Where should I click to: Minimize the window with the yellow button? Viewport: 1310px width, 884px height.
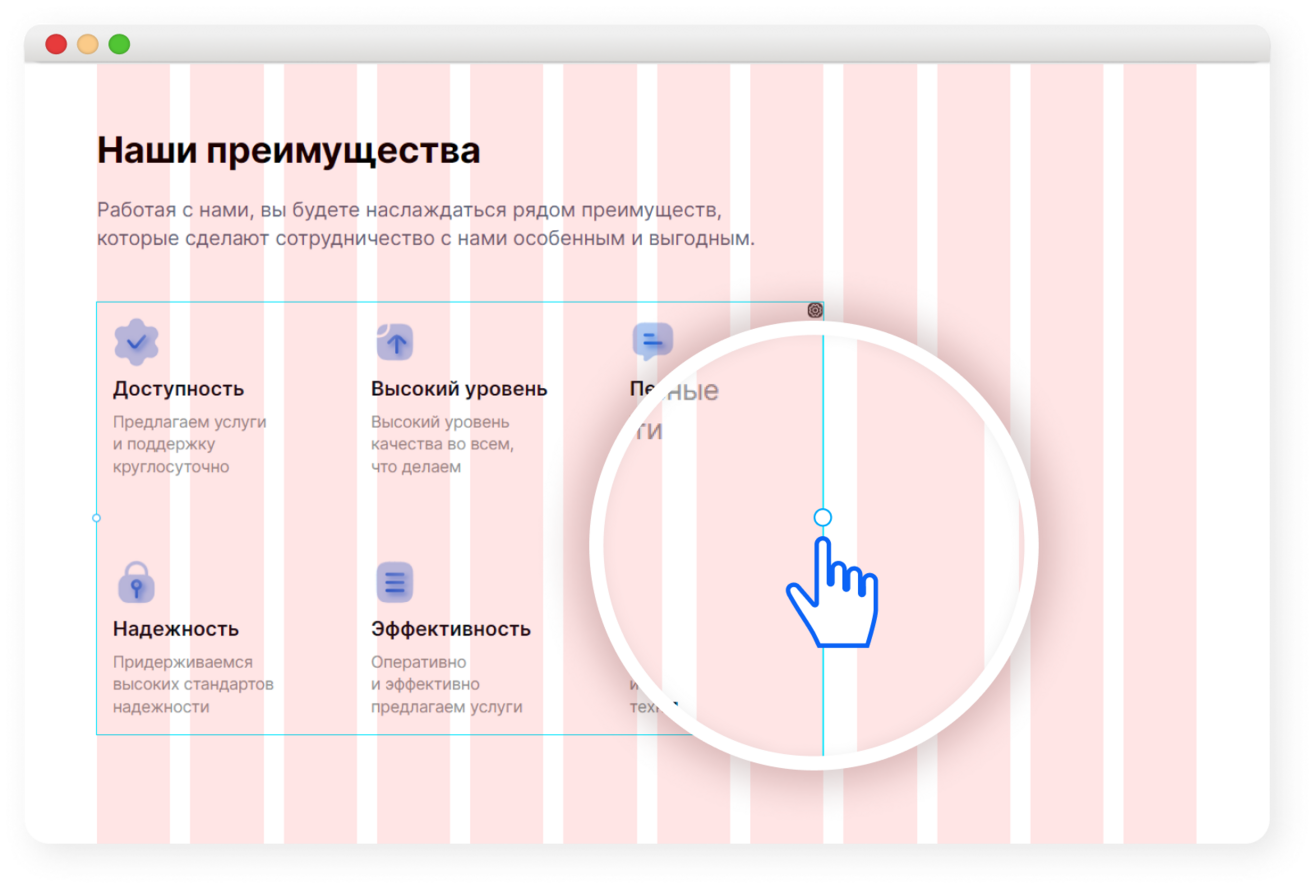(88, 44)
